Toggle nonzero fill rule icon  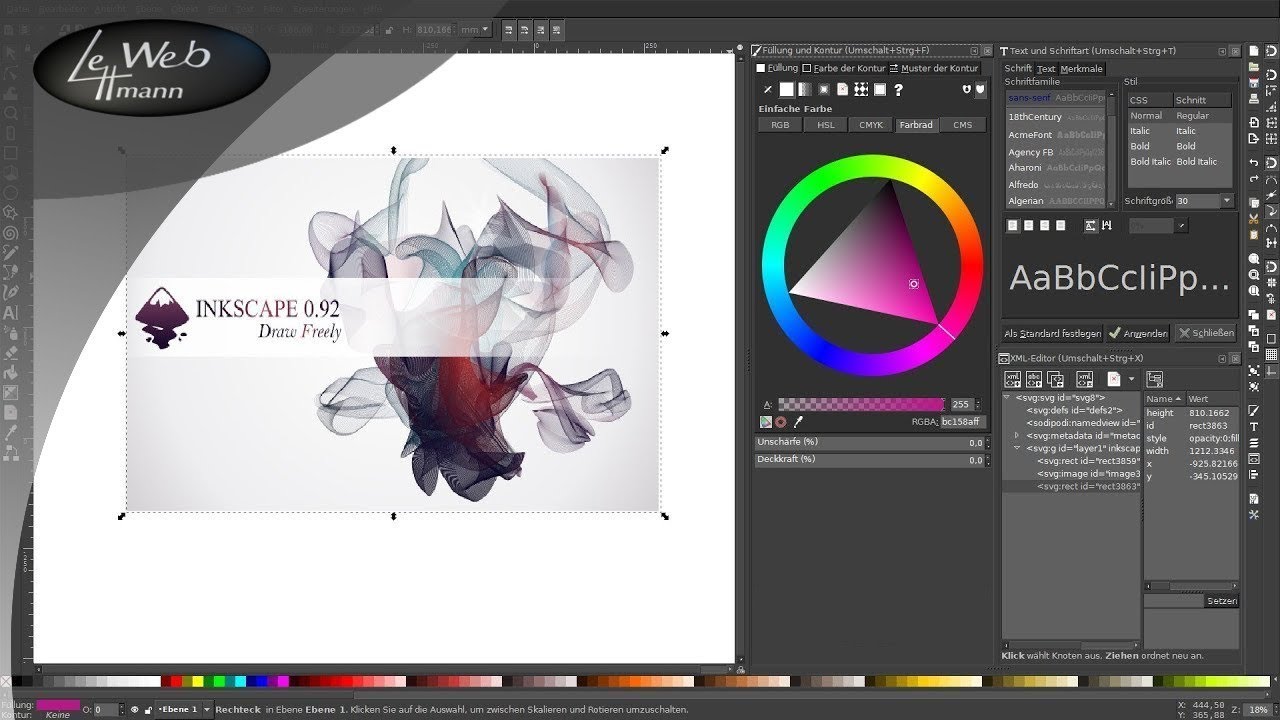[x=981, y=89]
